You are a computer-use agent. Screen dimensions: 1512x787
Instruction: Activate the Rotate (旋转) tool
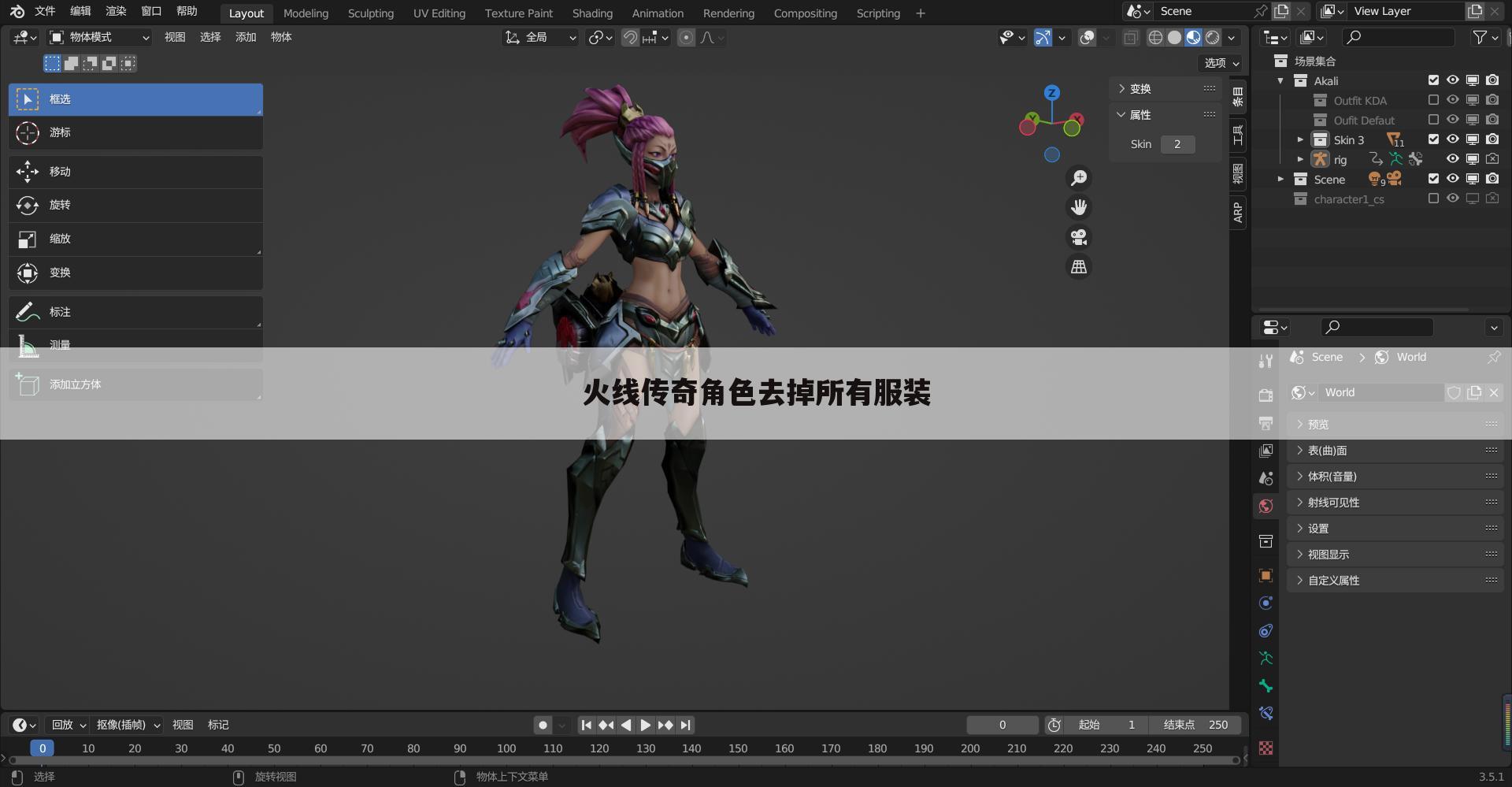(135, 205)
